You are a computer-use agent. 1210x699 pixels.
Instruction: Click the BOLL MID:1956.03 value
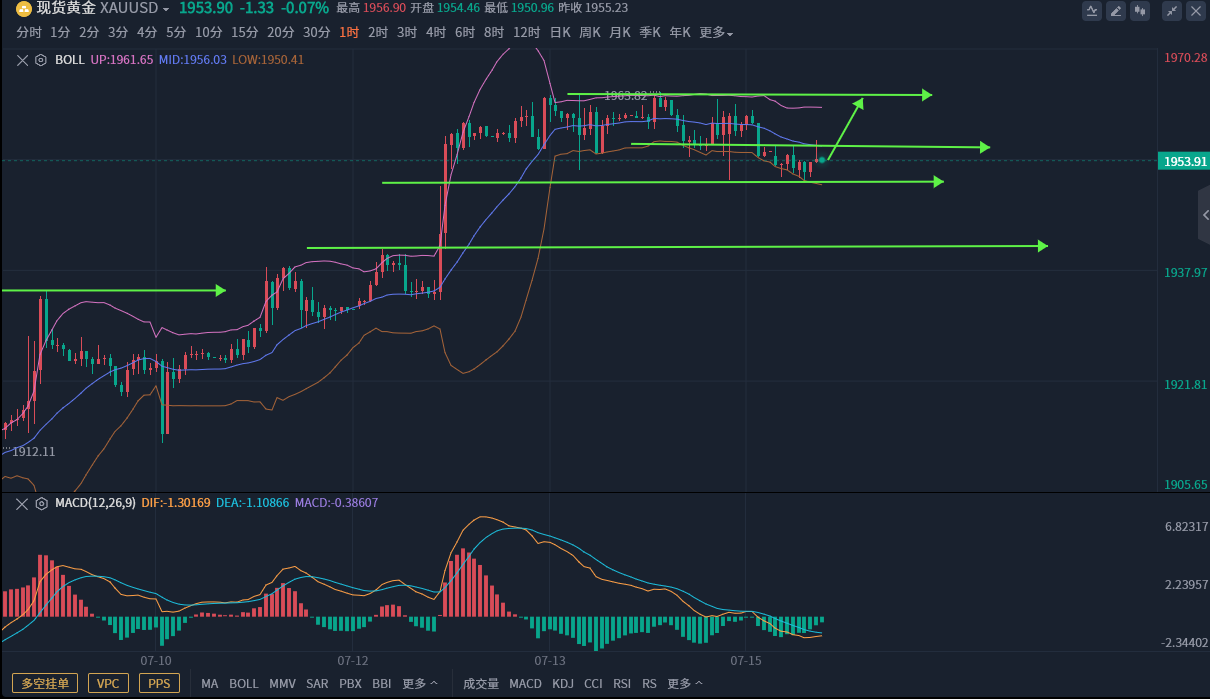tap(193, 60)
